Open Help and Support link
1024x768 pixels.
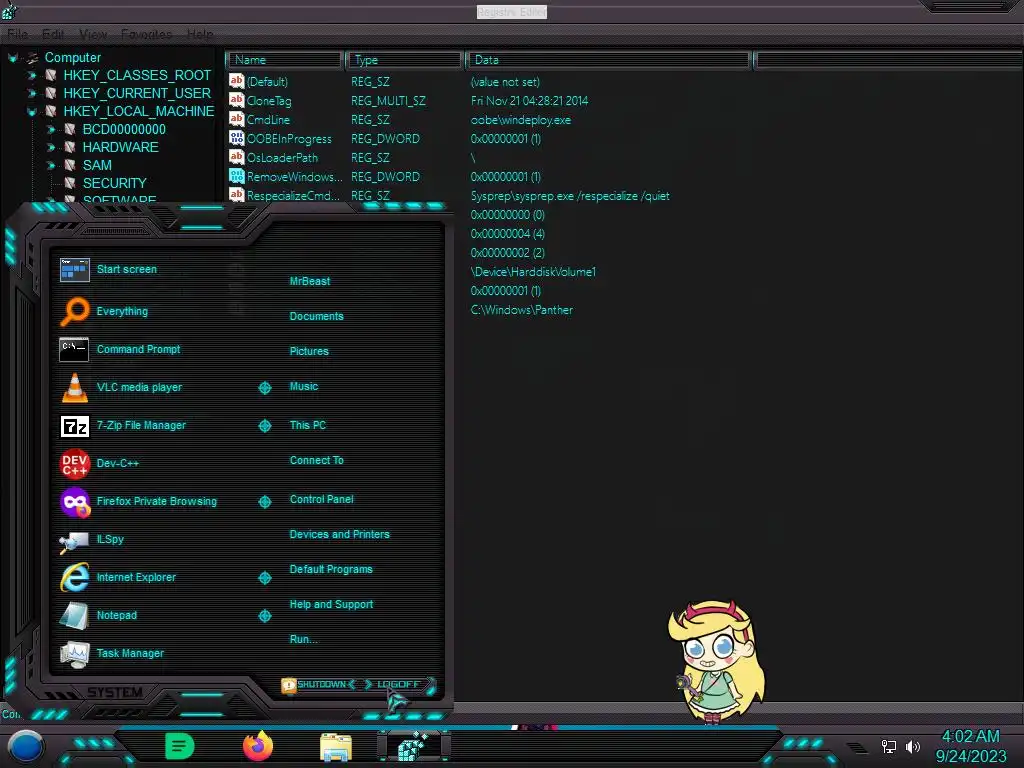331,605
